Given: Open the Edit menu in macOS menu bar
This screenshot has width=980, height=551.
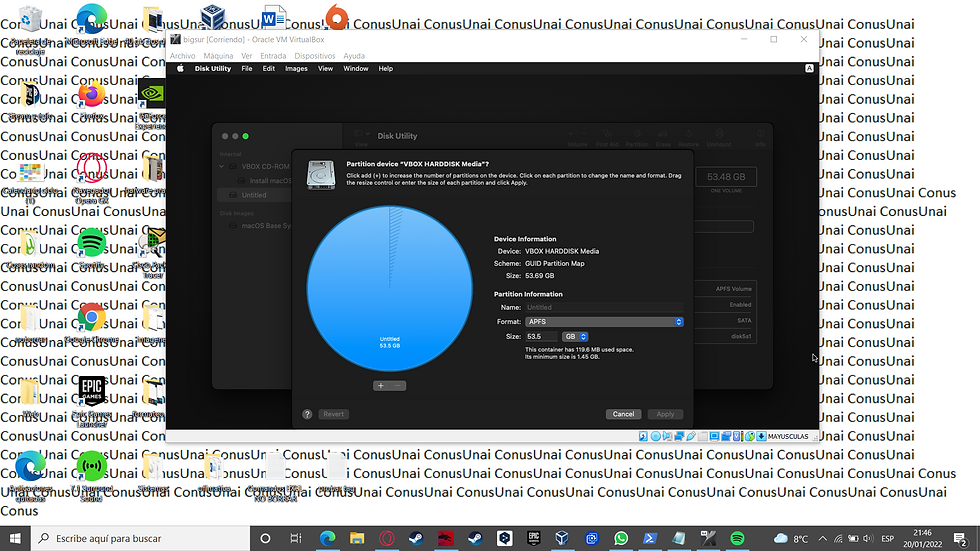Looking at the screenshot, I should coord(269,69).
